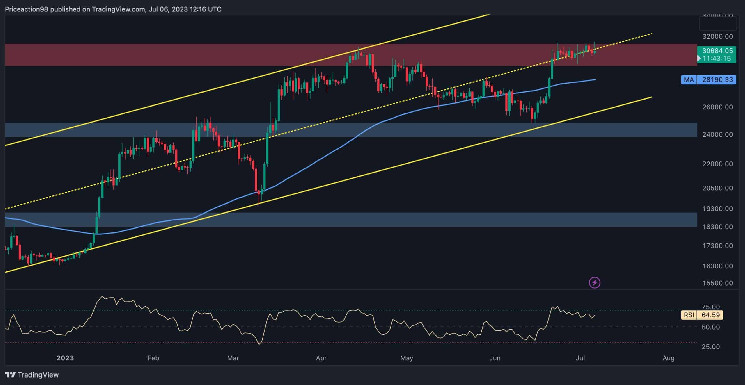Screen dimensions: 745x385
Task: Click the 24000.00 price axis label
Action: (x=719, y=135)
